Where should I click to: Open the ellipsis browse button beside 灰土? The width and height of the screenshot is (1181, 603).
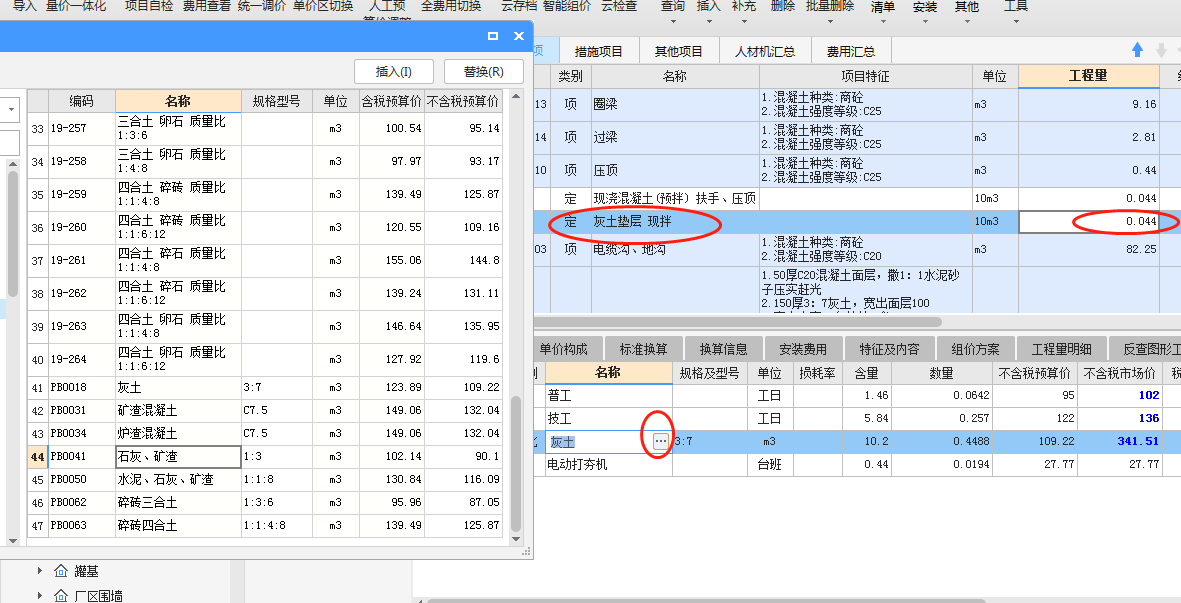click(x=661, y=442)
